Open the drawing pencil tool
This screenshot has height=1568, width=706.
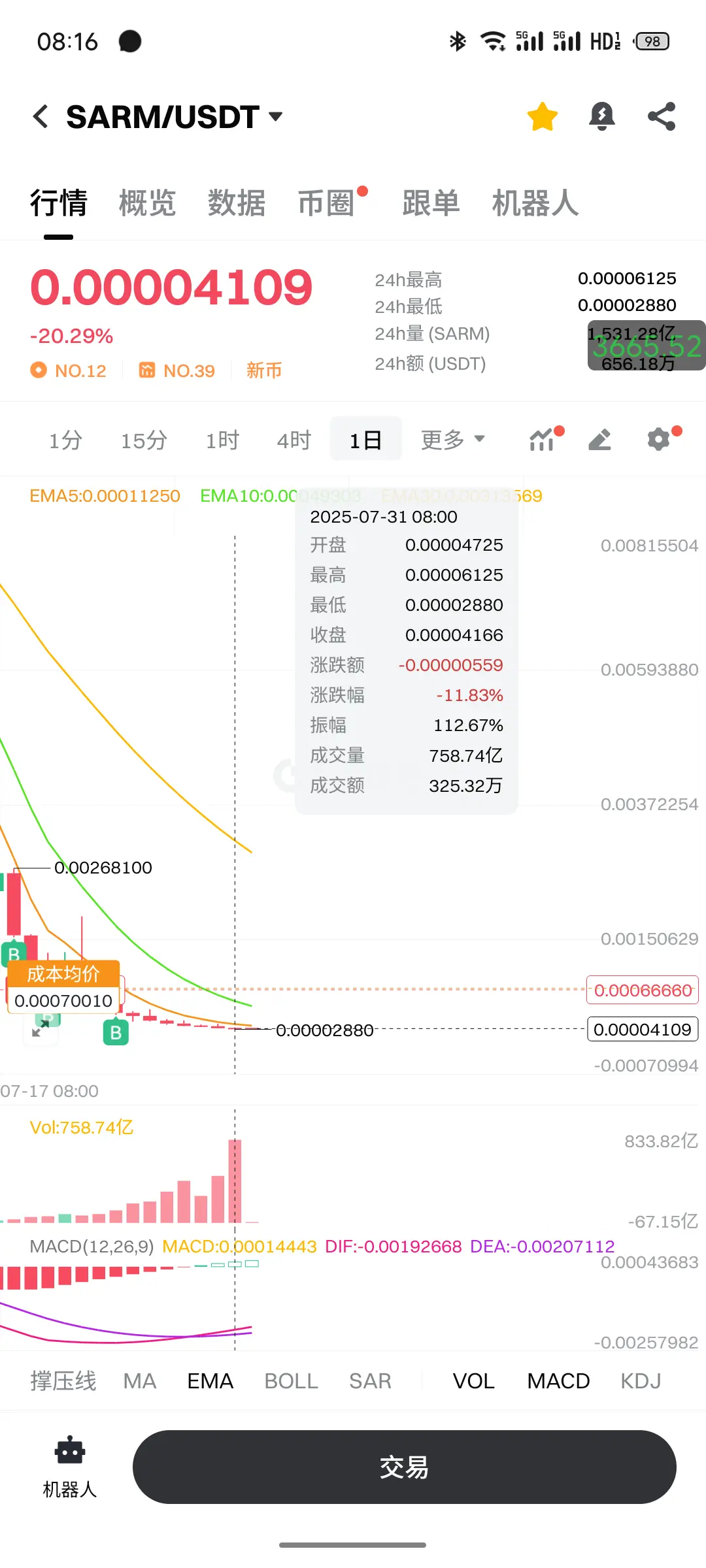click(599, 439)
